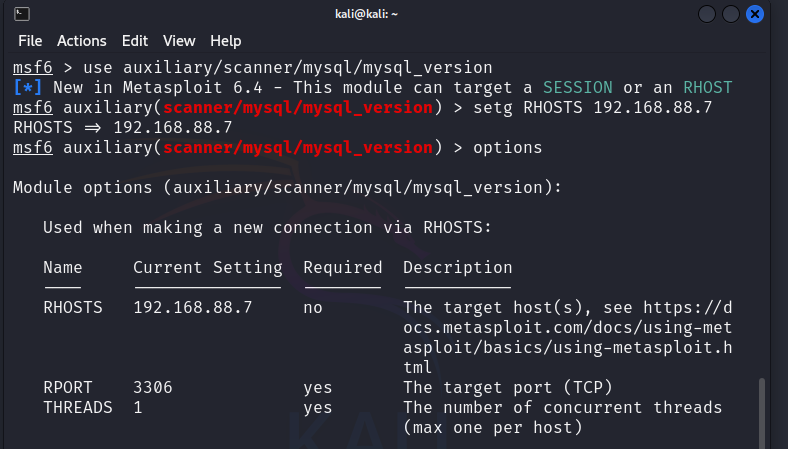Screen dimensions: 788x449
Task: Click the "Description" column header
Action: [x=458, y=267]
